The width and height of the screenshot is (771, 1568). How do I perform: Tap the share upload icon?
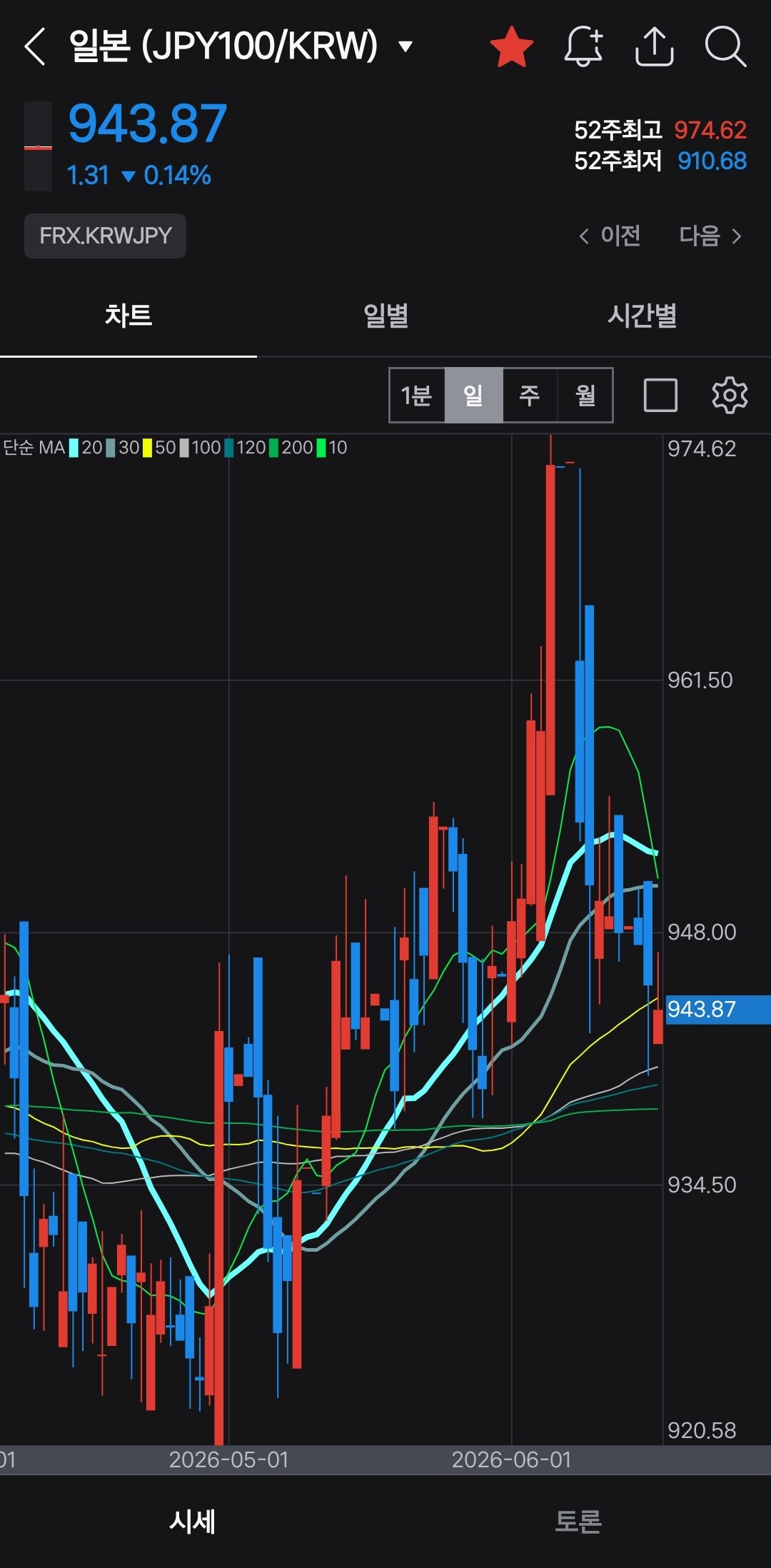654,47
